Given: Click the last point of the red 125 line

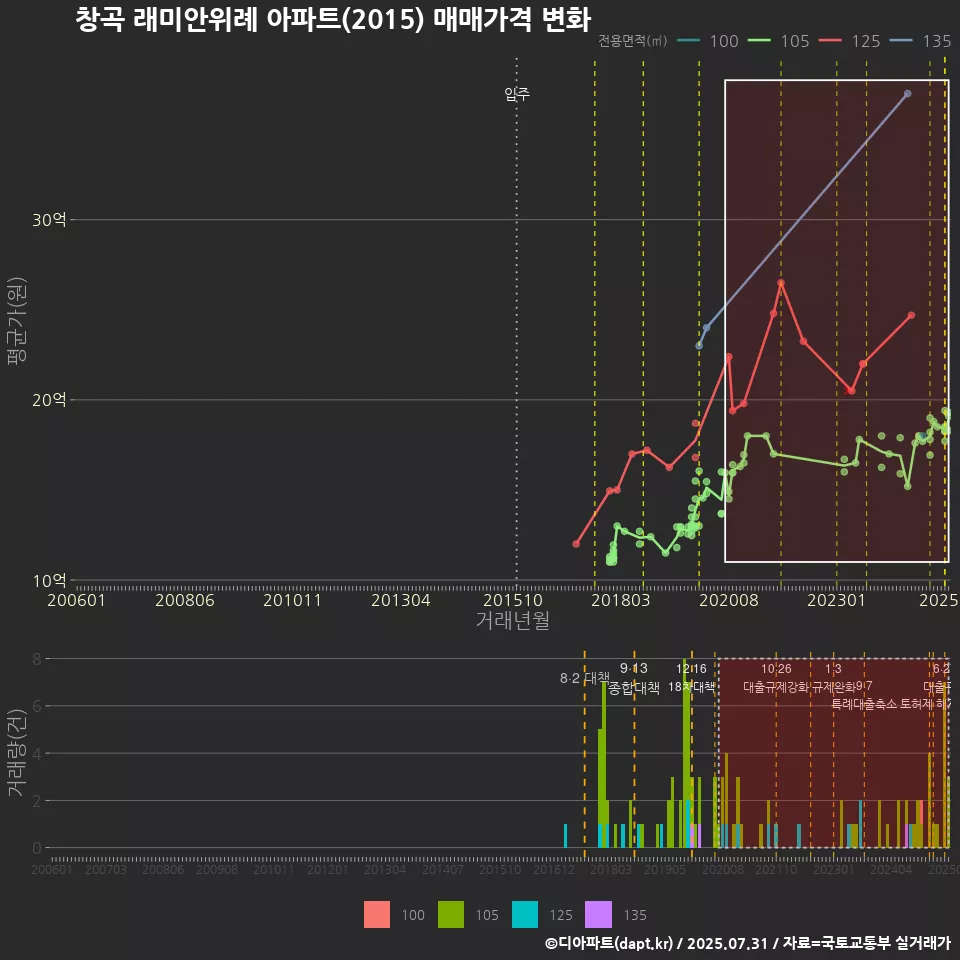Looking at the screenshot, I should pos(911,315).
